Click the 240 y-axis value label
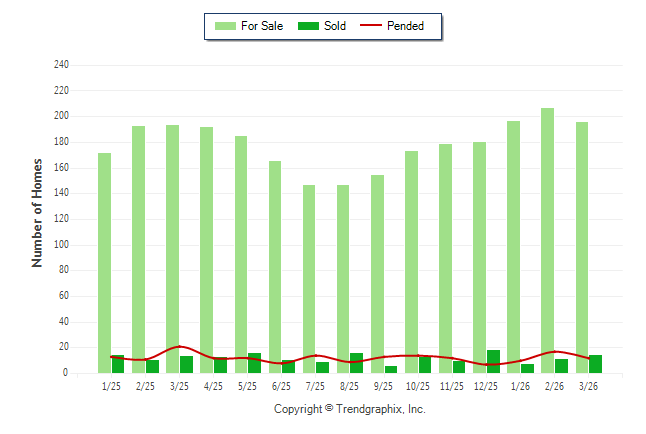Screen dimensions: 646x434 [61, 65]
